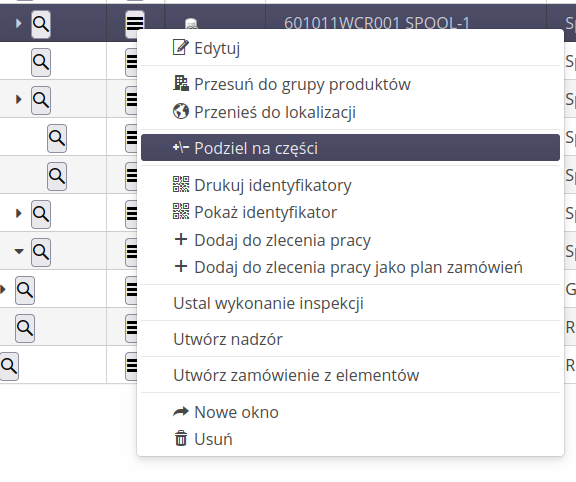Screen dimensions: 576x482
Task: Click the magnifier button in the last table row
Action: tap(9, 366)
